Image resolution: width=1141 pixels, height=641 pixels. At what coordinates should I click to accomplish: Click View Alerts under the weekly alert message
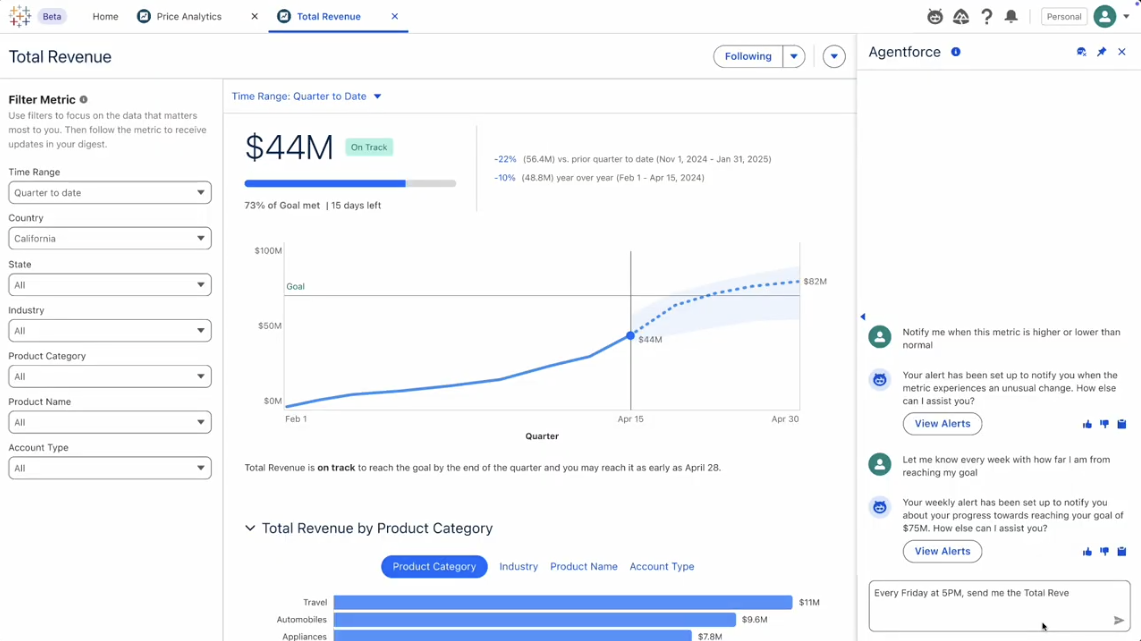[x=942, y=551]
